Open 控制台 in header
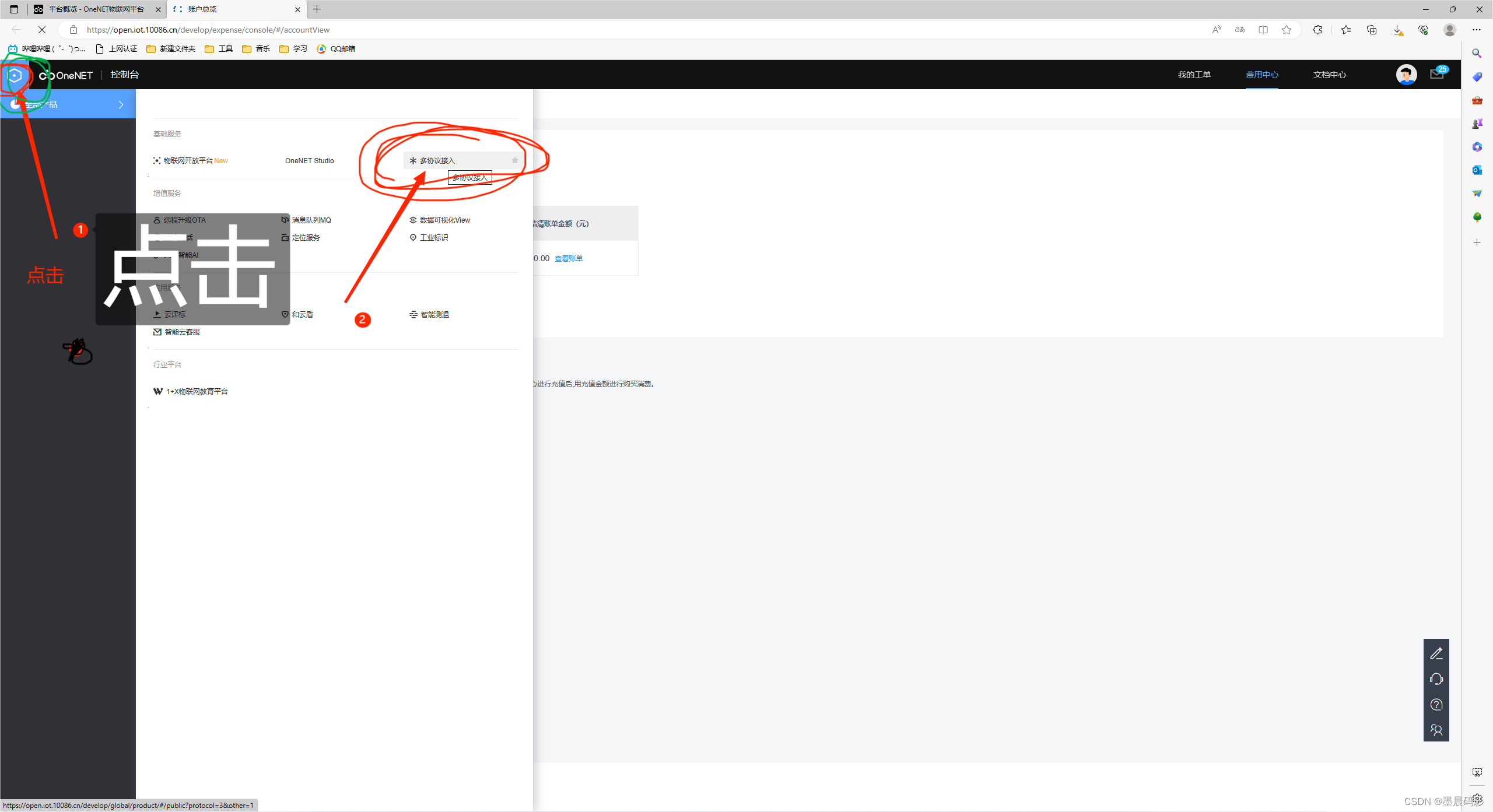This screenshot has width=1493, height=812. point(125,75)
